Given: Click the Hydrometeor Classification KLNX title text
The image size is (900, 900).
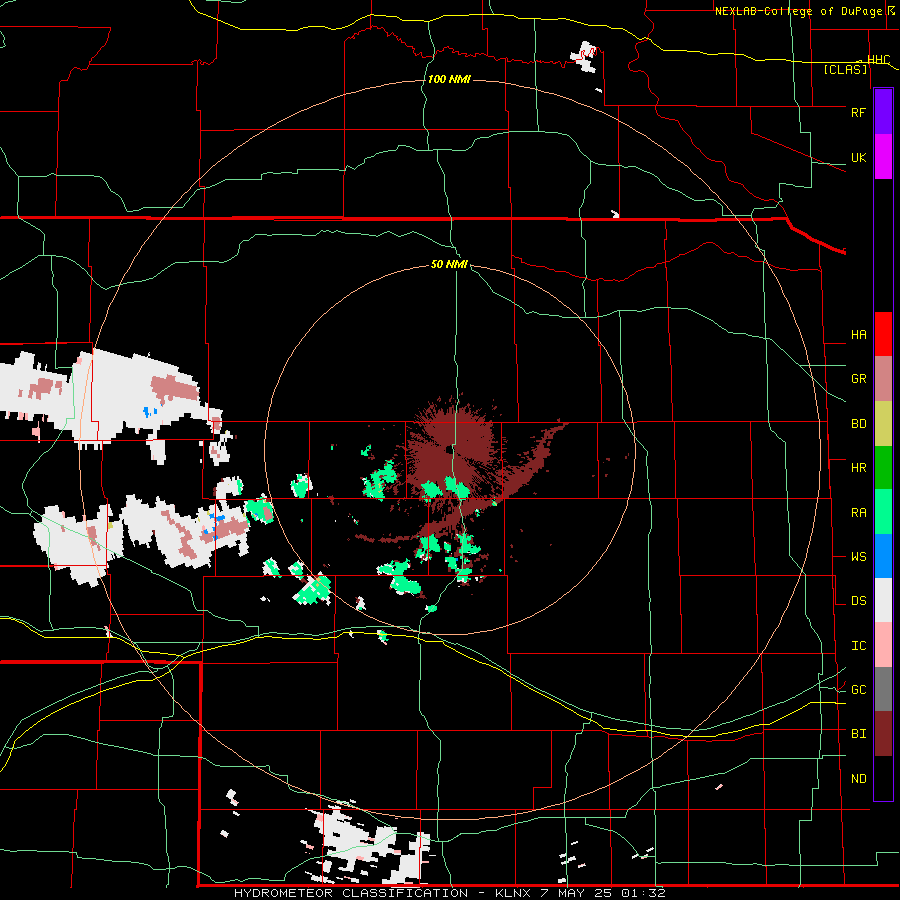Looking at the screenshot, I should [449, 893].
